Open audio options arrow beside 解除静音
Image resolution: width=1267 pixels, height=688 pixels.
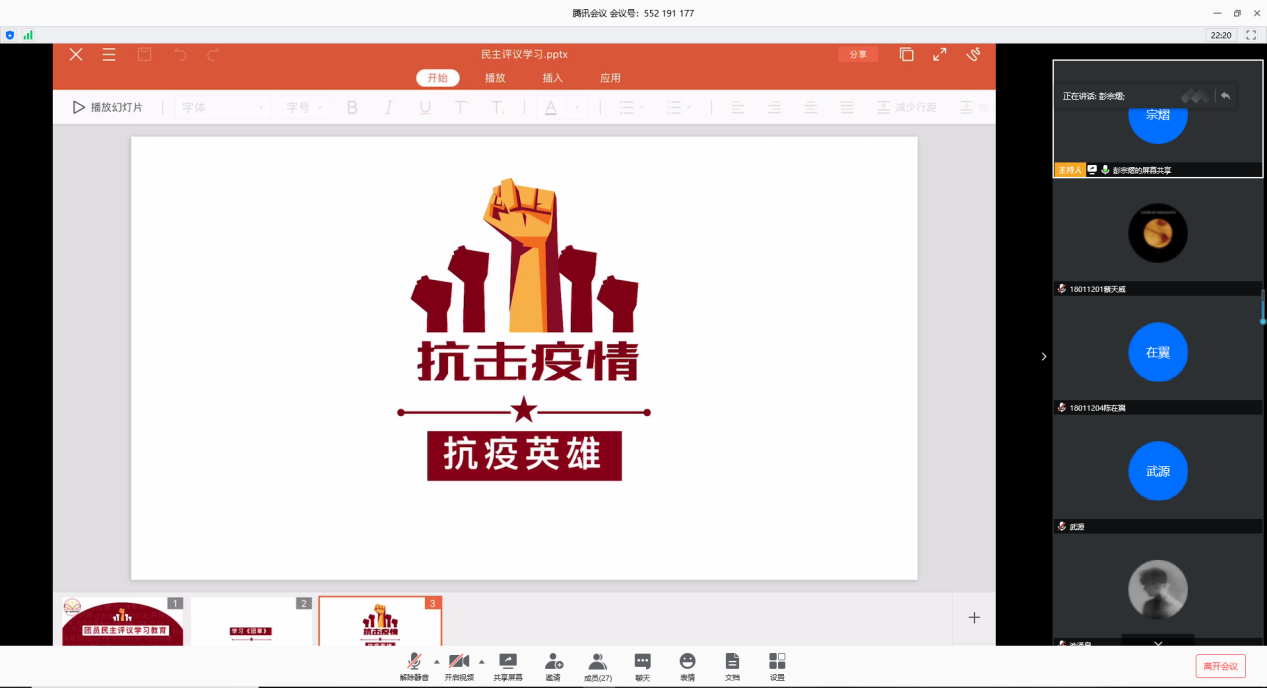coord(436,662)
